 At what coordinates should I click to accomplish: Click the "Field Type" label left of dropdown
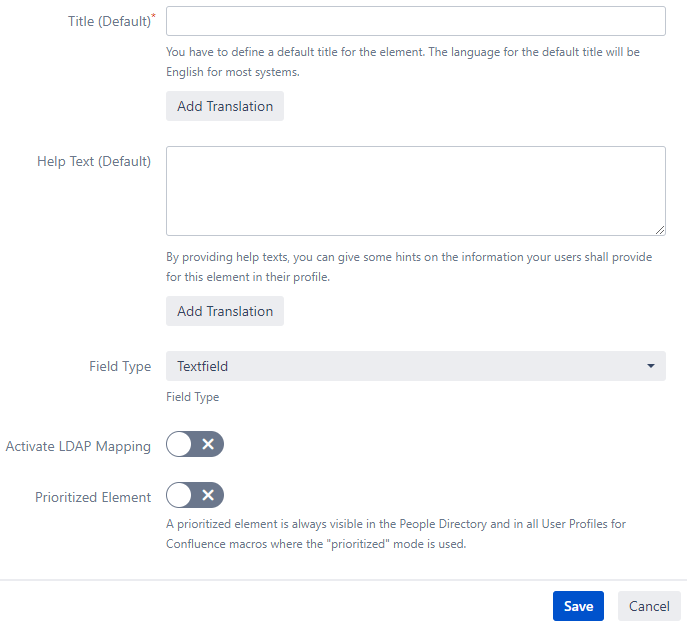[x=120, y=366]
